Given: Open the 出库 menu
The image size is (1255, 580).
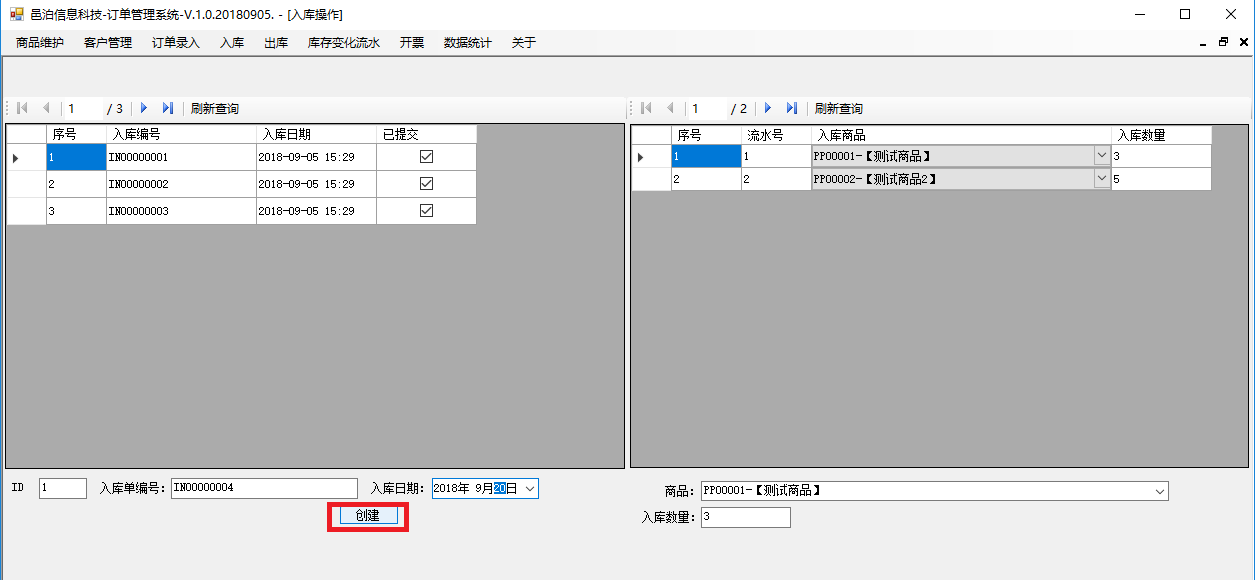Looking at the screenshot, I should pyautogui.click(x=276, y=43).
